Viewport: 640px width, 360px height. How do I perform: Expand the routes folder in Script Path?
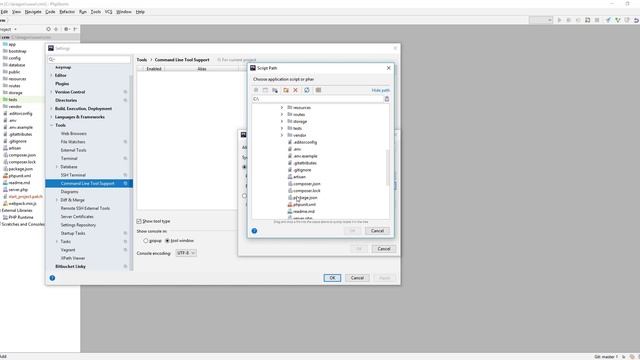tap(282, 115)
